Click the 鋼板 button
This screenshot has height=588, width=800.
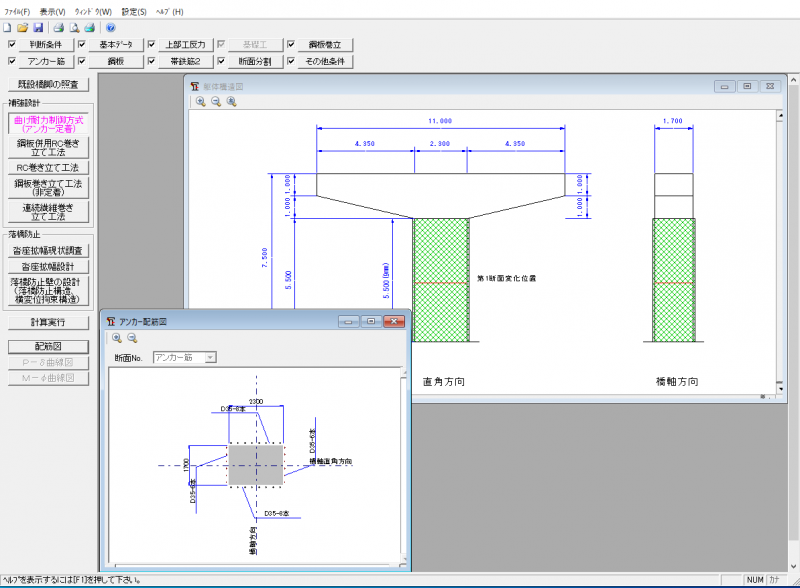point(116,61)
